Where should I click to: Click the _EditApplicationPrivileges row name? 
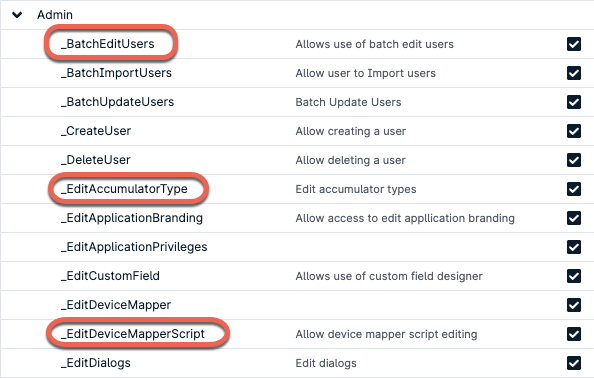[134, 247]
